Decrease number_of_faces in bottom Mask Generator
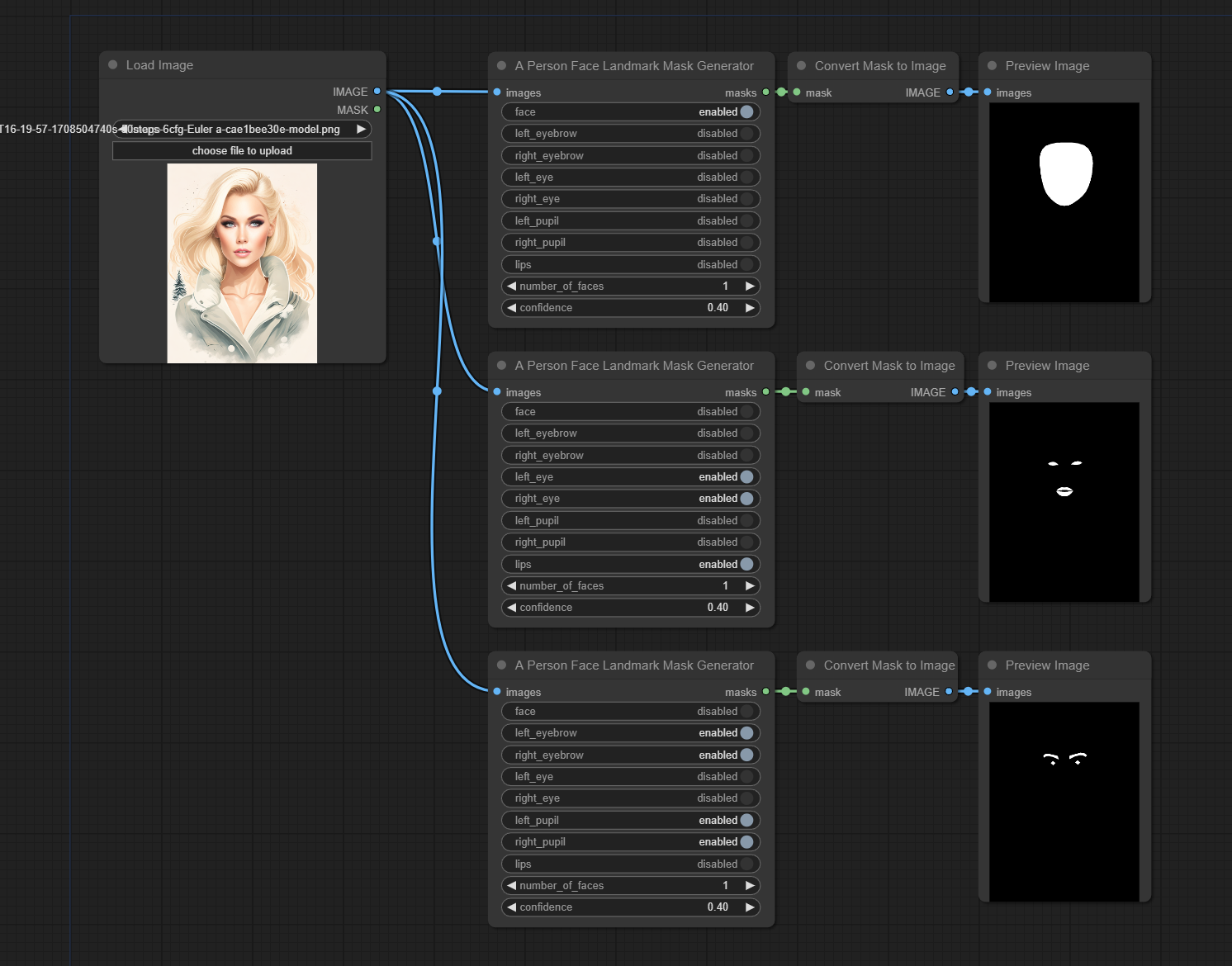 click(x=512, y=885)
